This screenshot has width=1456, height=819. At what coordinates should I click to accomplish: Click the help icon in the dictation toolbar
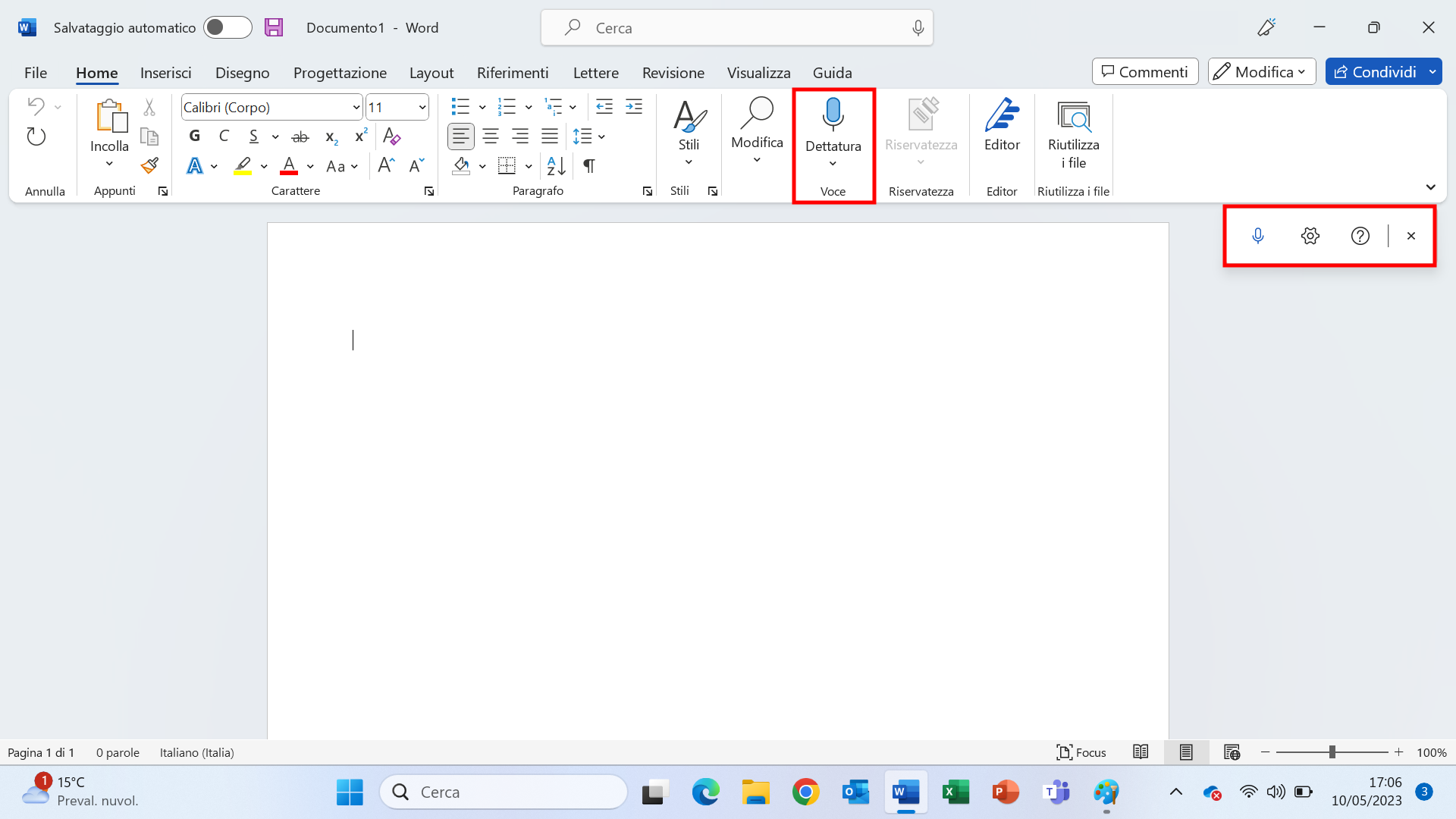[1360, 235]
